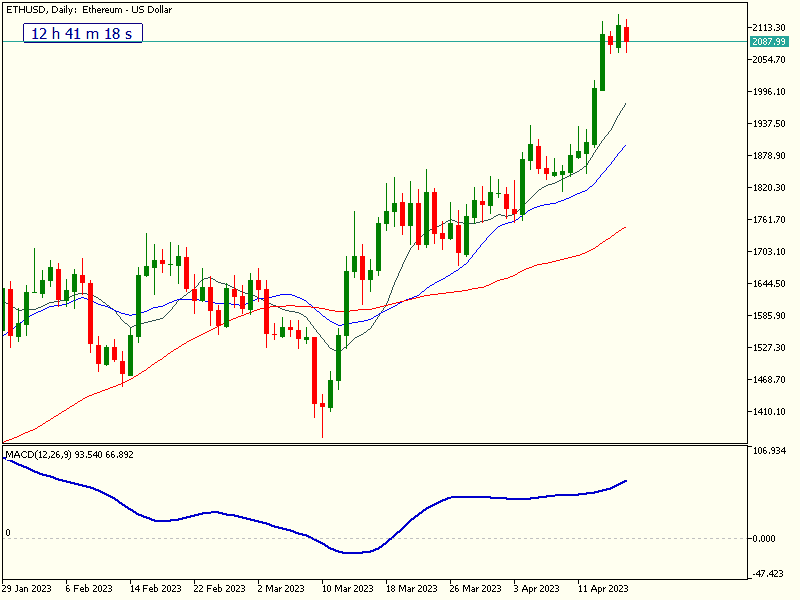Click the right end of the red moving average

tap(625, 227)
